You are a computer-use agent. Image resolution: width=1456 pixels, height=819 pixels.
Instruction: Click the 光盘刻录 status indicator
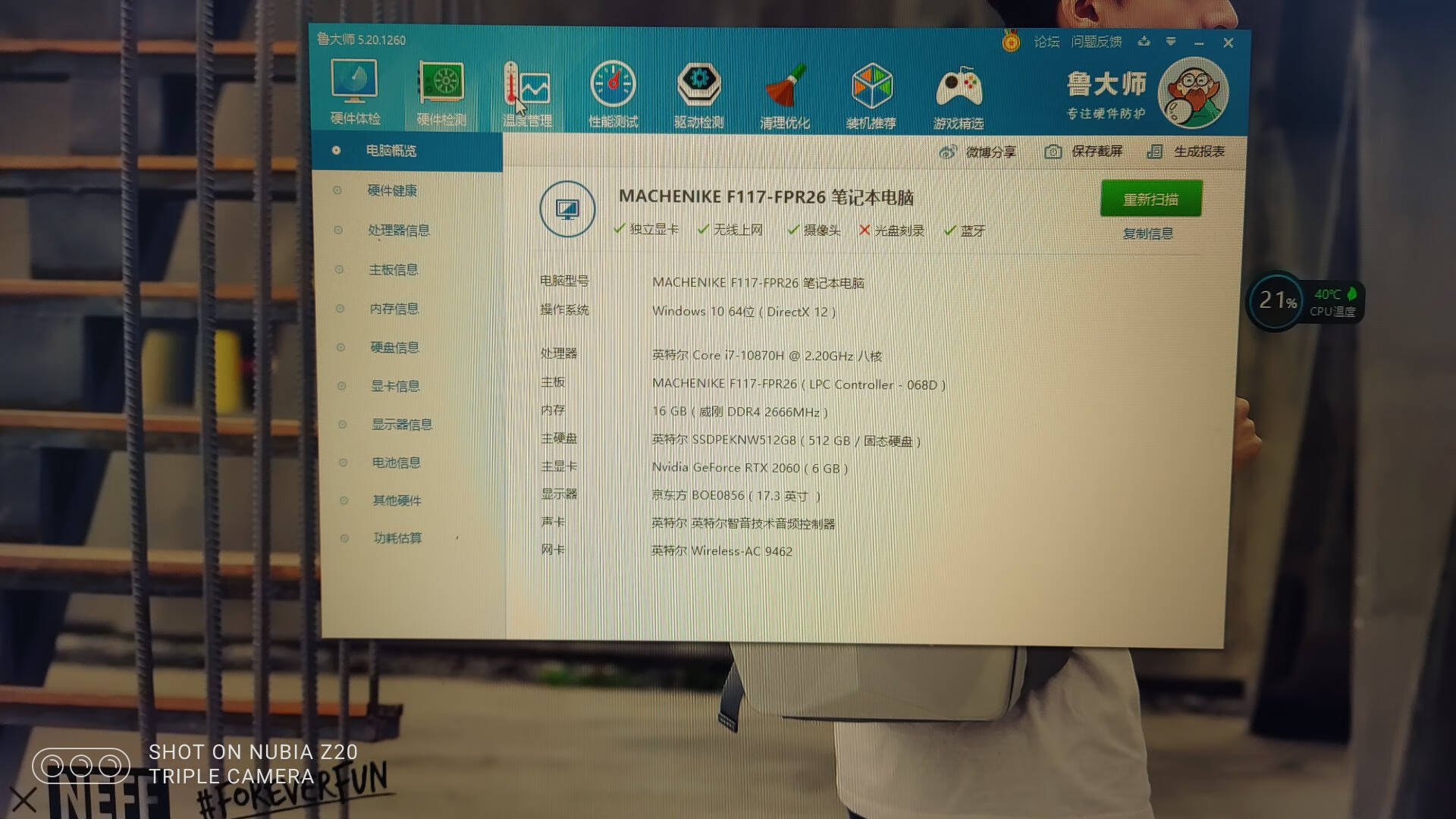pos(892,231)
